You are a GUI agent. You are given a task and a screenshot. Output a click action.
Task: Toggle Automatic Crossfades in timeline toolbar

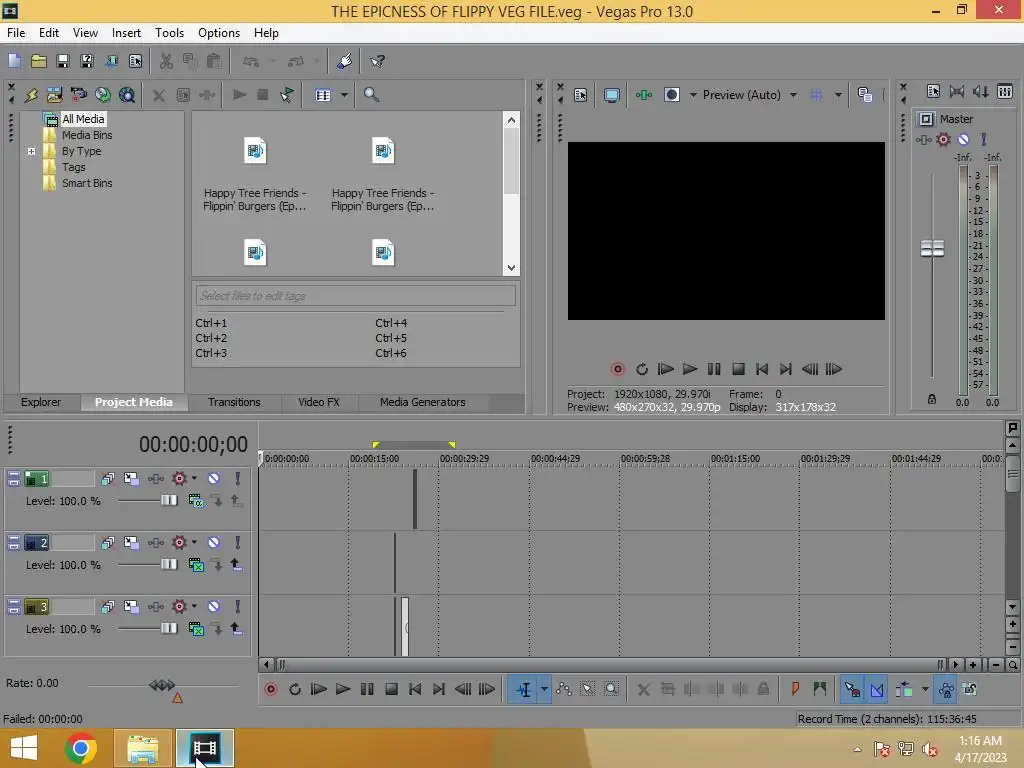click(877, 689)
